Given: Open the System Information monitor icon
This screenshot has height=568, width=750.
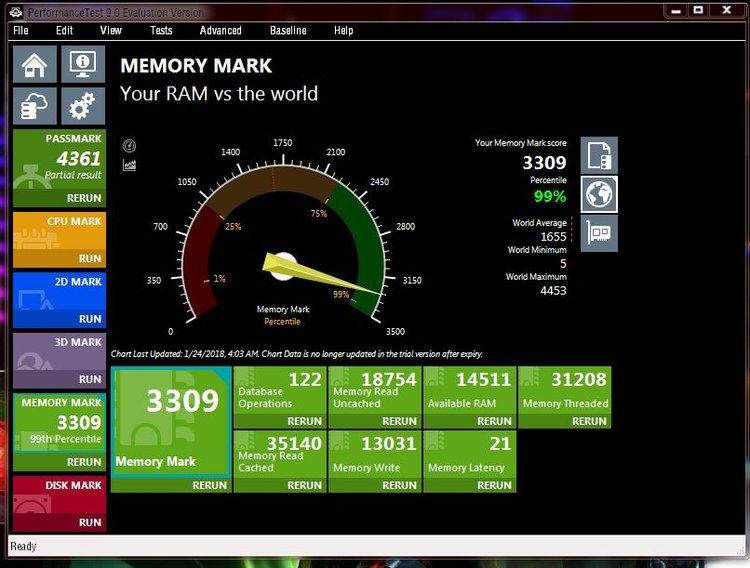Looking at the screenshot, I should (x=83, y=64).
